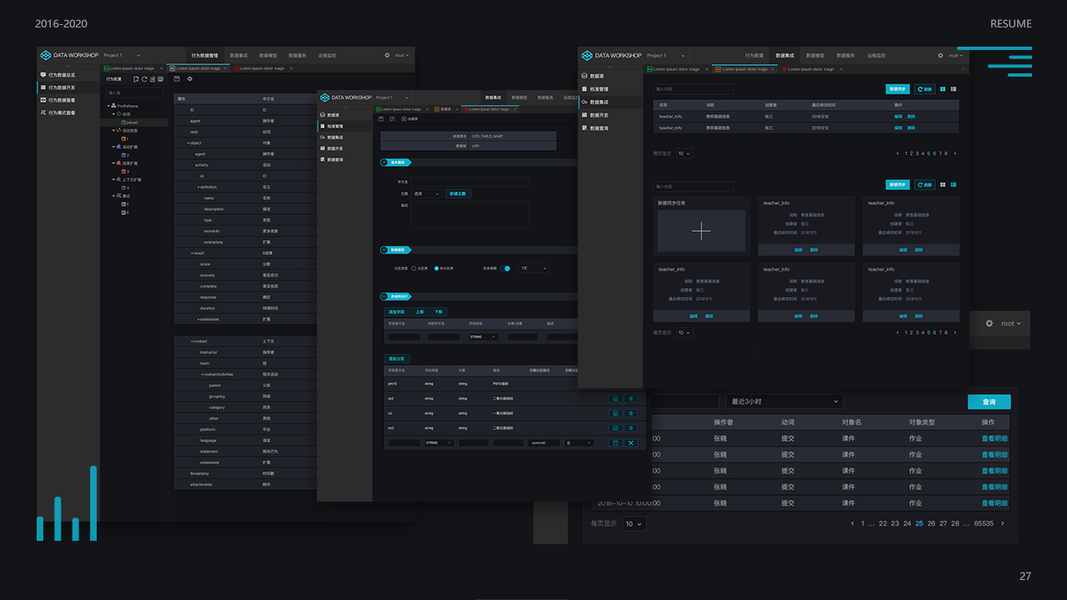Image resolution: width=1067 pixels, height=600 pixels.
Task: Open settings gear in behavior data window header
Action: (387, 55)
